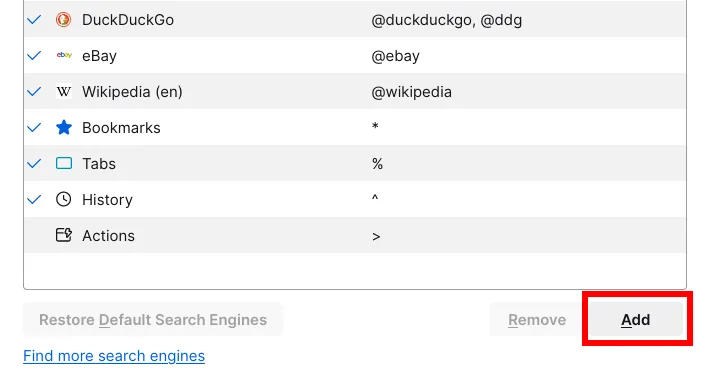Click the blue Bookmarks star icon
The width and height of the screenshot is (720, 378).
click(64, 127)
